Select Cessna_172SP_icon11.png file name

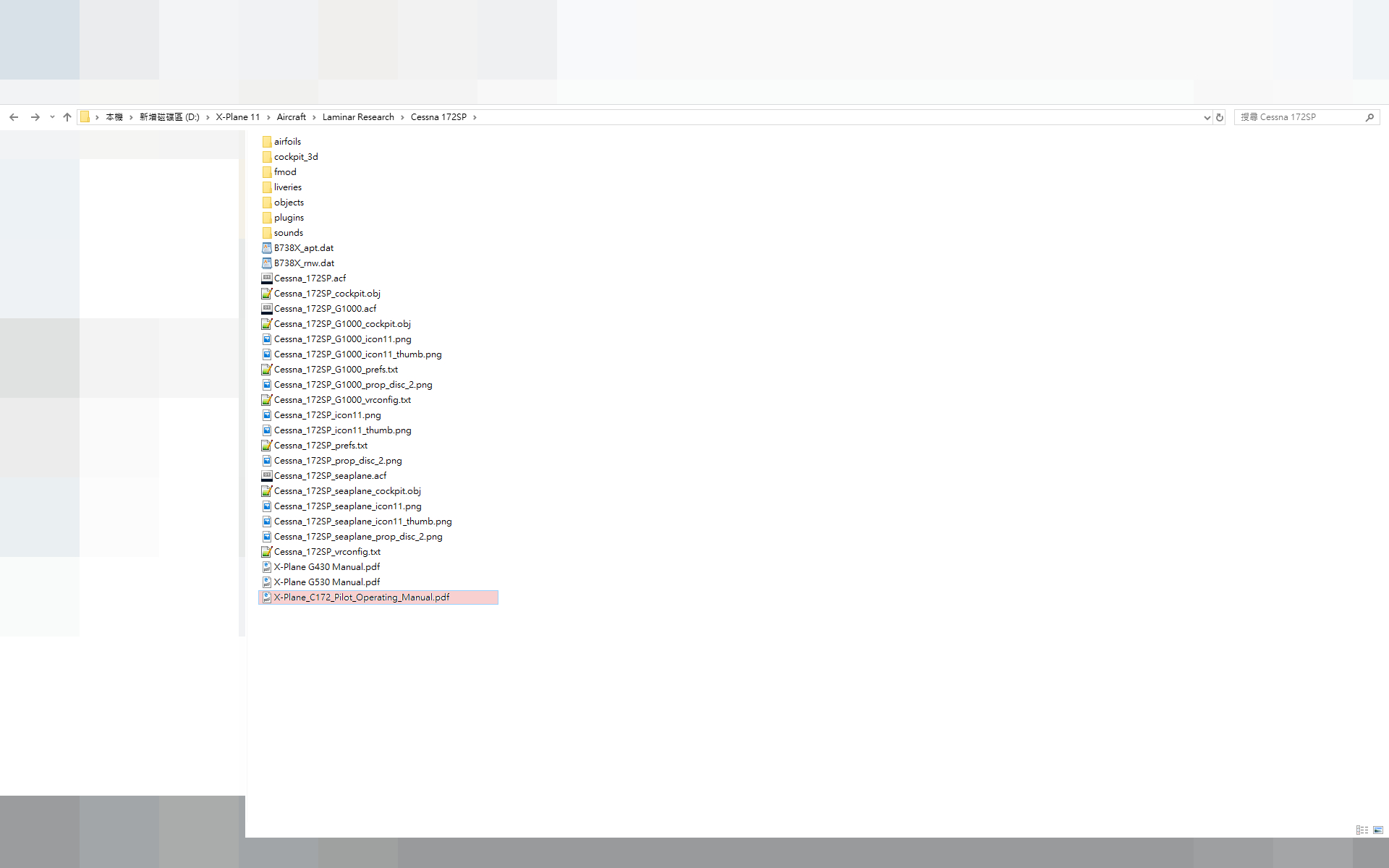pyautogui.click(x=328, y=415)
